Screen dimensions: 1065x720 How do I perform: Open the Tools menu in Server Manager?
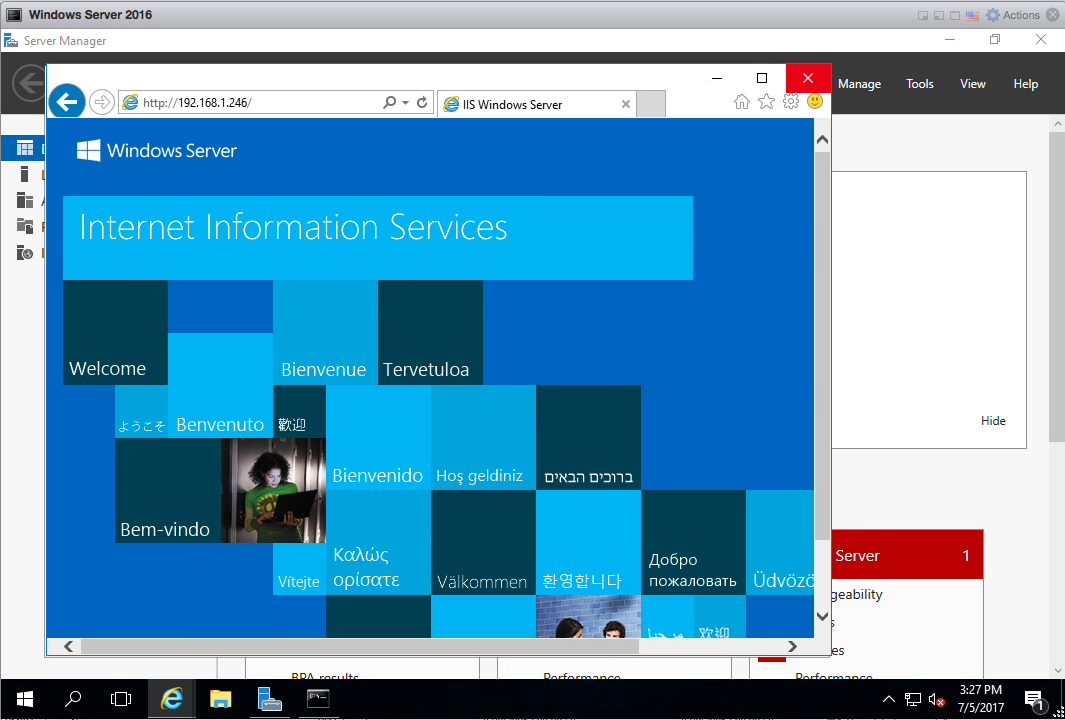click(x=920, y=84)
